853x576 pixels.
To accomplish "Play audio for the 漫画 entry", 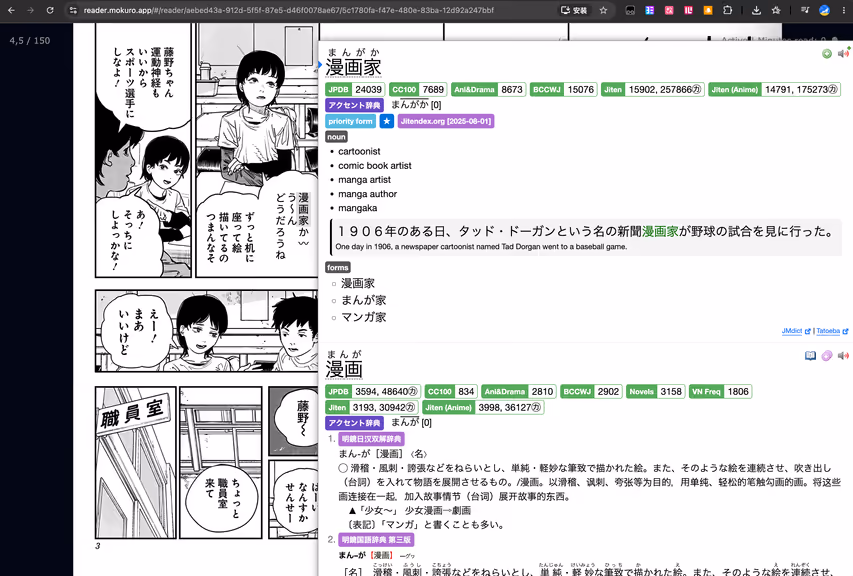I will click(843, 355).
